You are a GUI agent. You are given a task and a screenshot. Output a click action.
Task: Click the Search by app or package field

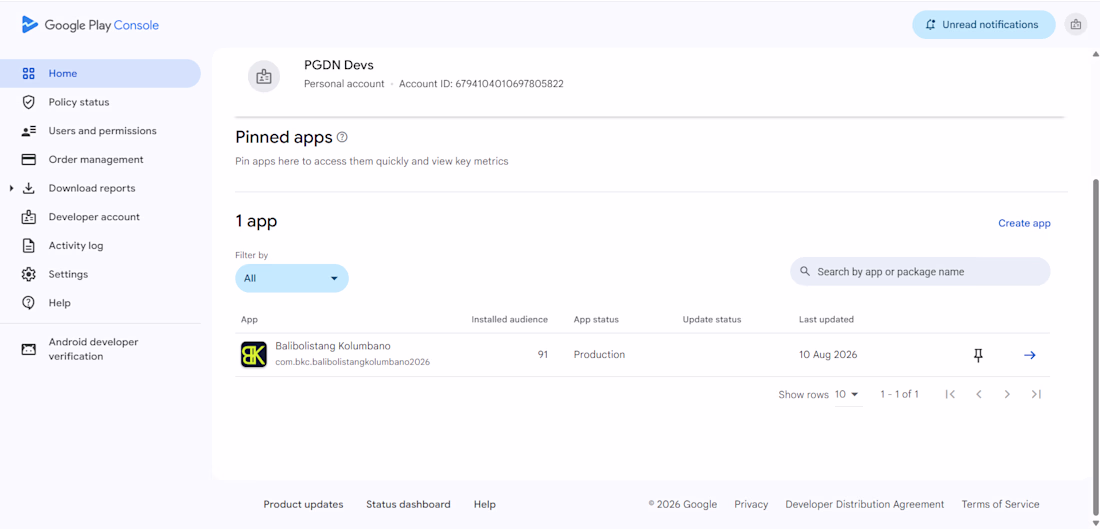point(920,272)
